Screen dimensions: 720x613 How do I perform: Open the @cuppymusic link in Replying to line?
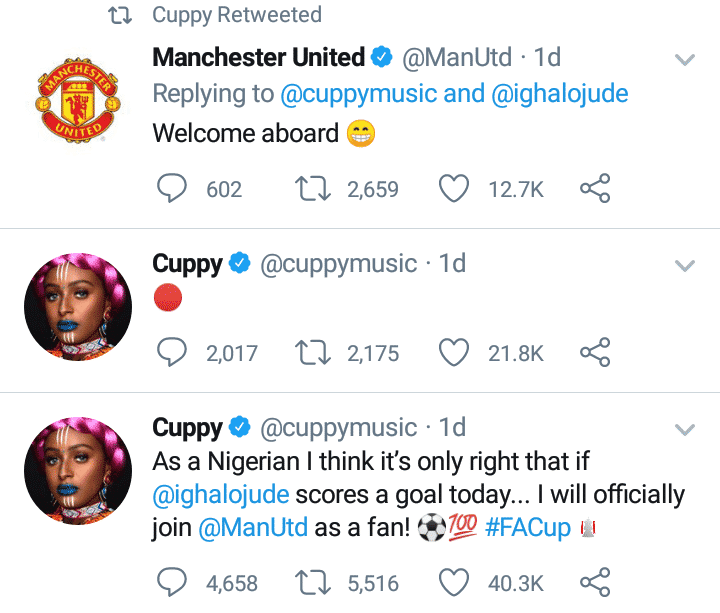click(x=357, y=95)
